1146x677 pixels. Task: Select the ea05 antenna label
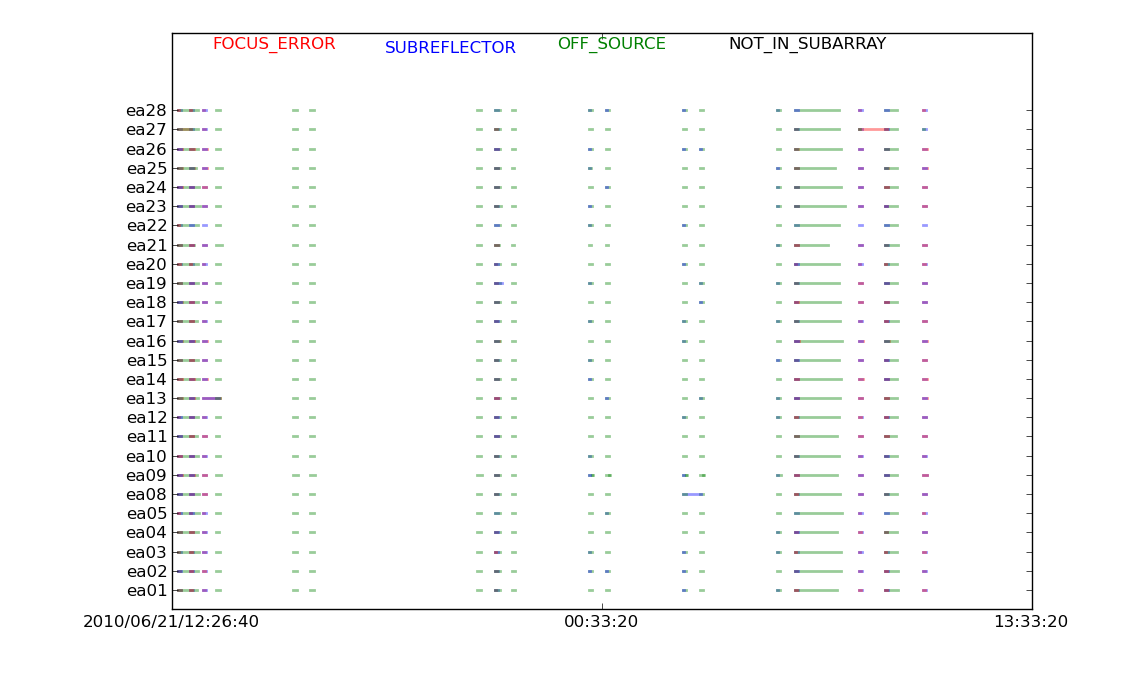[146, 514]
